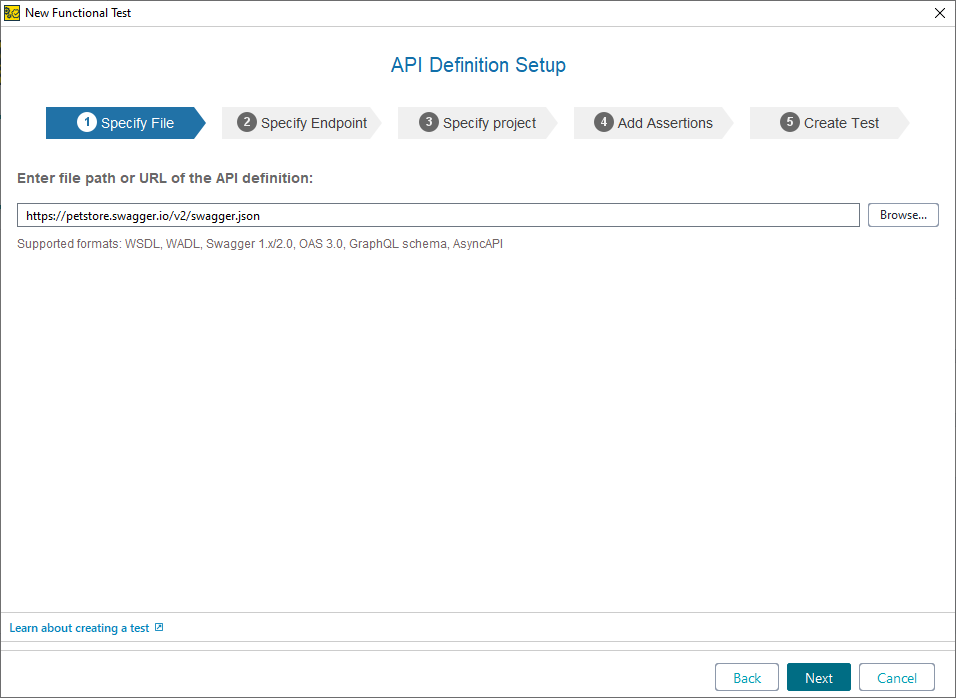Click the circled 5 on Create Test step
The width and height of the screenshot is (956, 698).
[x=789, y=122]
